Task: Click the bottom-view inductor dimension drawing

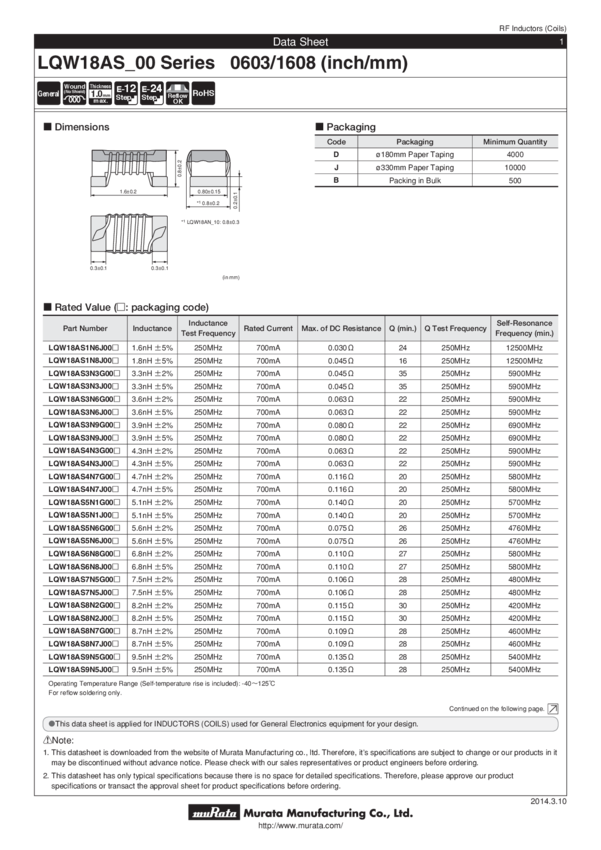Action: [x=129, y=233]
